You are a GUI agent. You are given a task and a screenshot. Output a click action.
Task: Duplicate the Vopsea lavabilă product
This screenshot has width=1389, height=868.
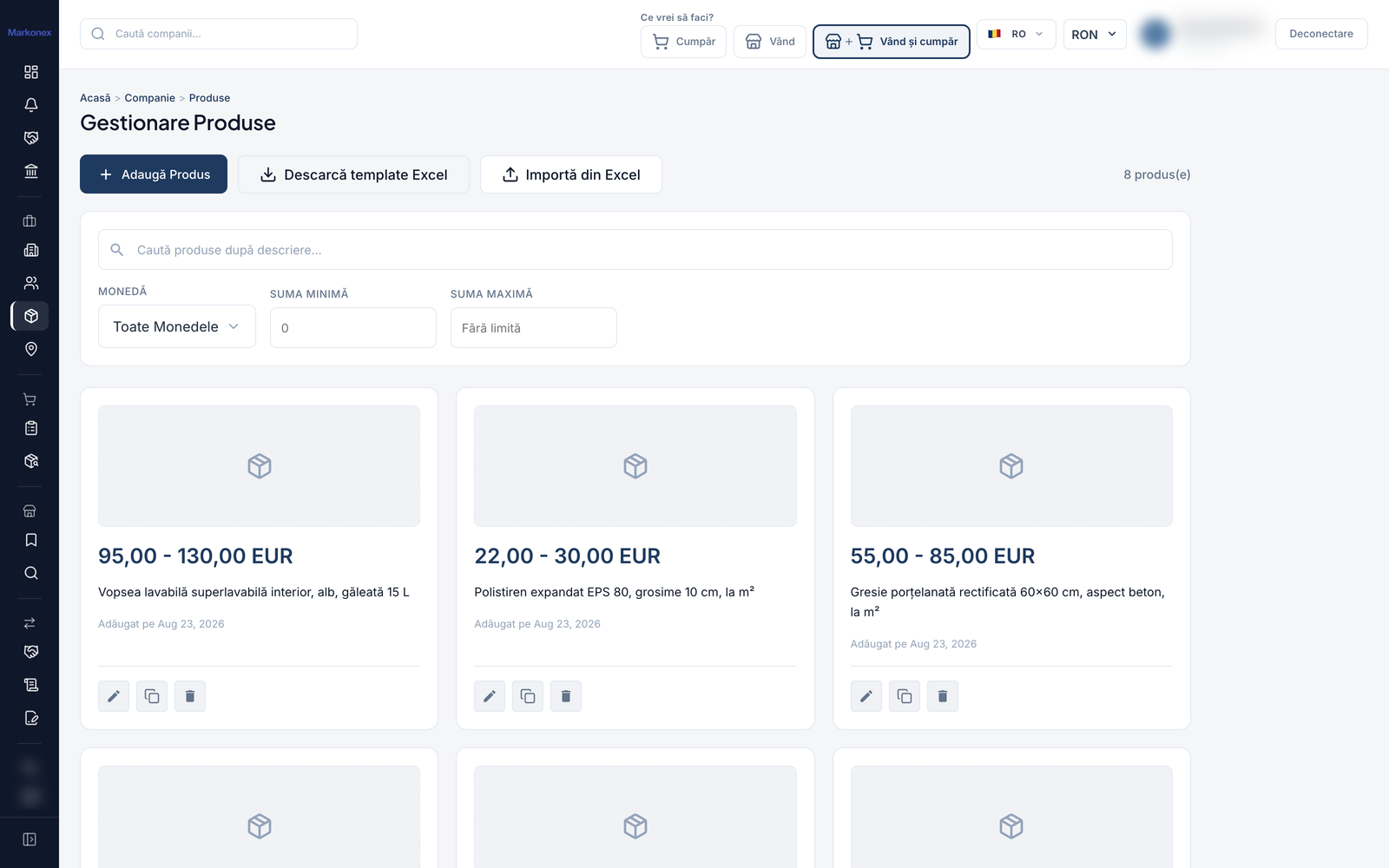pos(152,696)
